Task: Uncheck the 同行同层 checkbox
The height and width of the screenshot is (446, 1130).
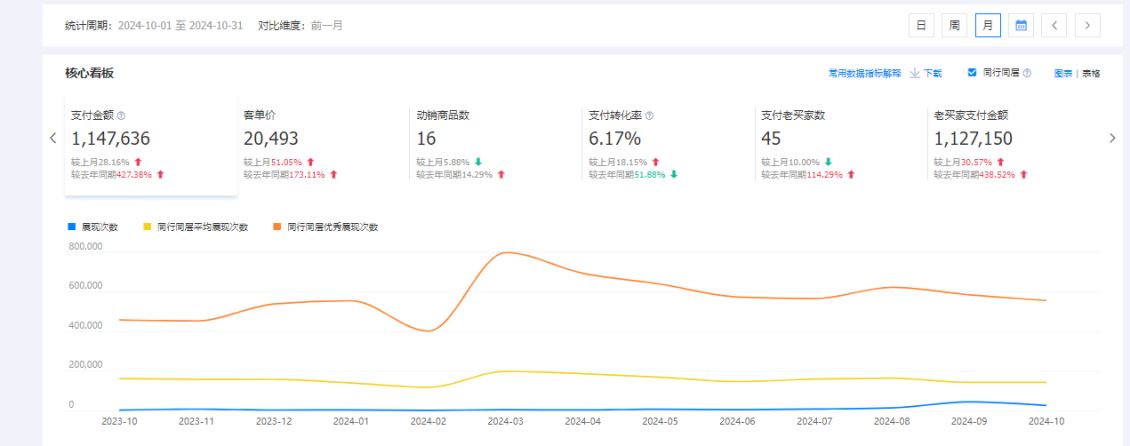Action: coord(972,73)
